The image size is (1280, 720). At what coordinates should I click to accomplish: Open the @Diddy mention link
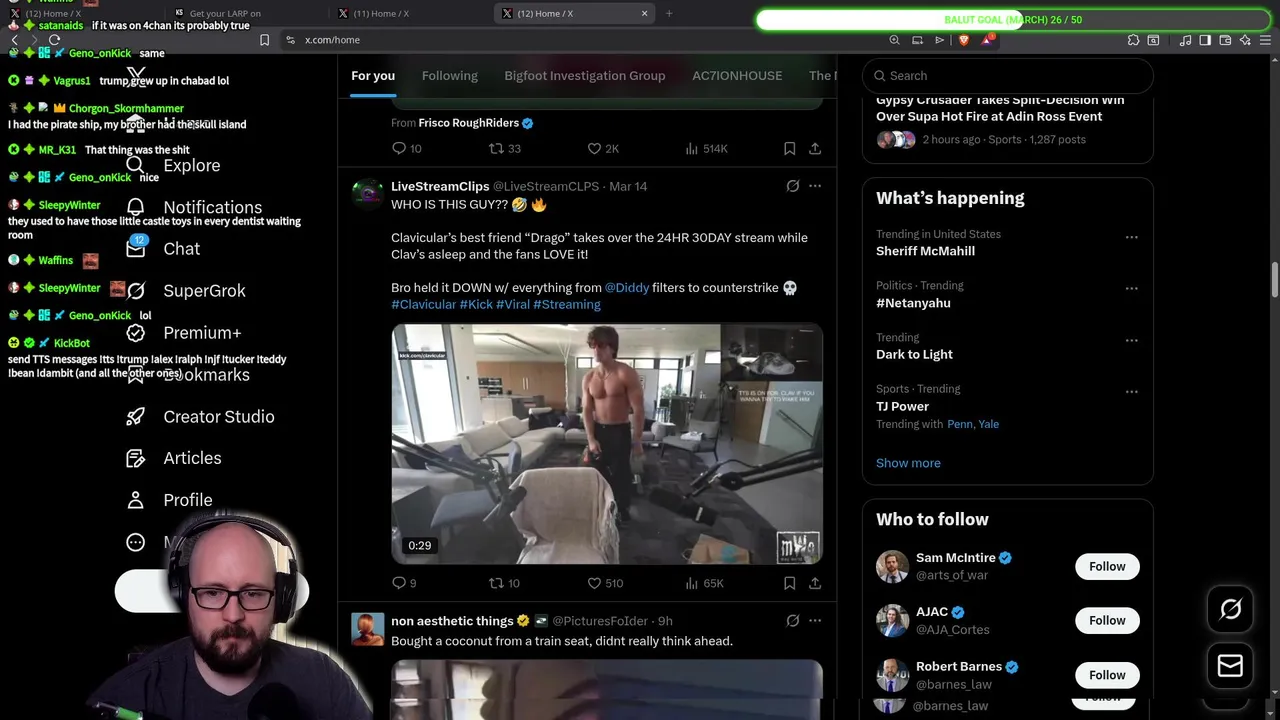[x=626, y=287]
